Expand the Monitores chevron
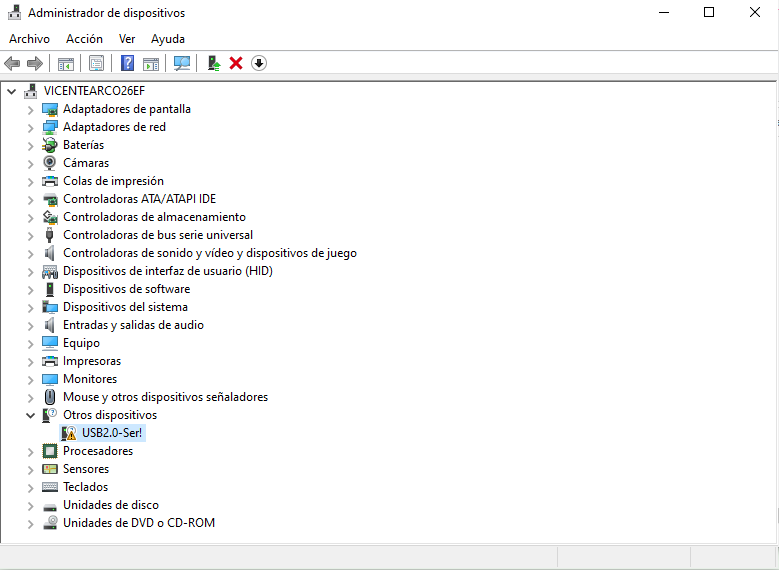779x570 pixels. click(31, 380)
